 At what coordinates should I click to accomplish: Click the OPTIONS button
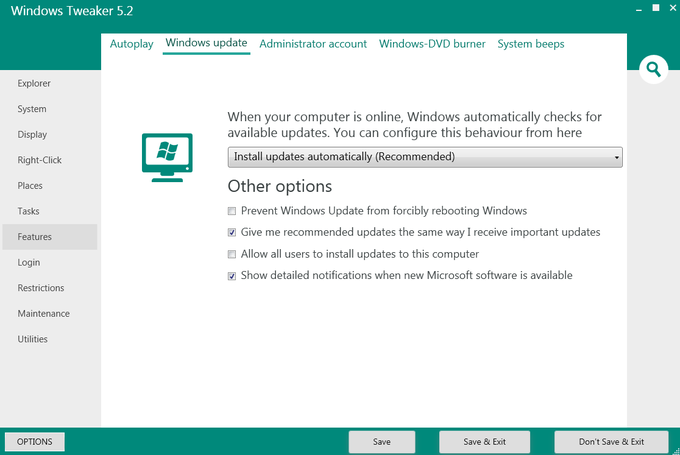coord(35,442)
